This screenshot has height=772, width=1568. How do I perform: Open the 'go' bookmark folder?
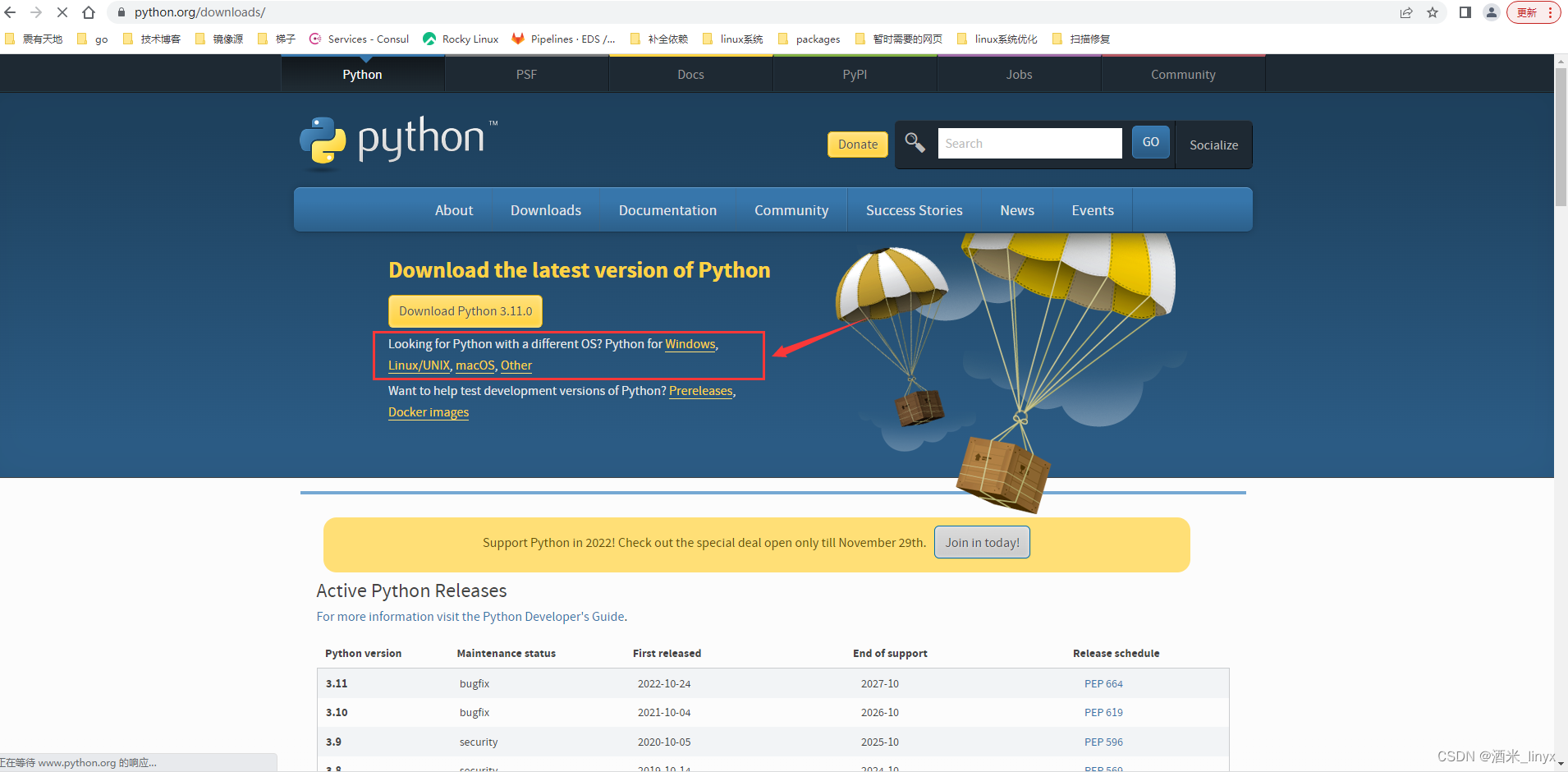click(x=93, y=39)
